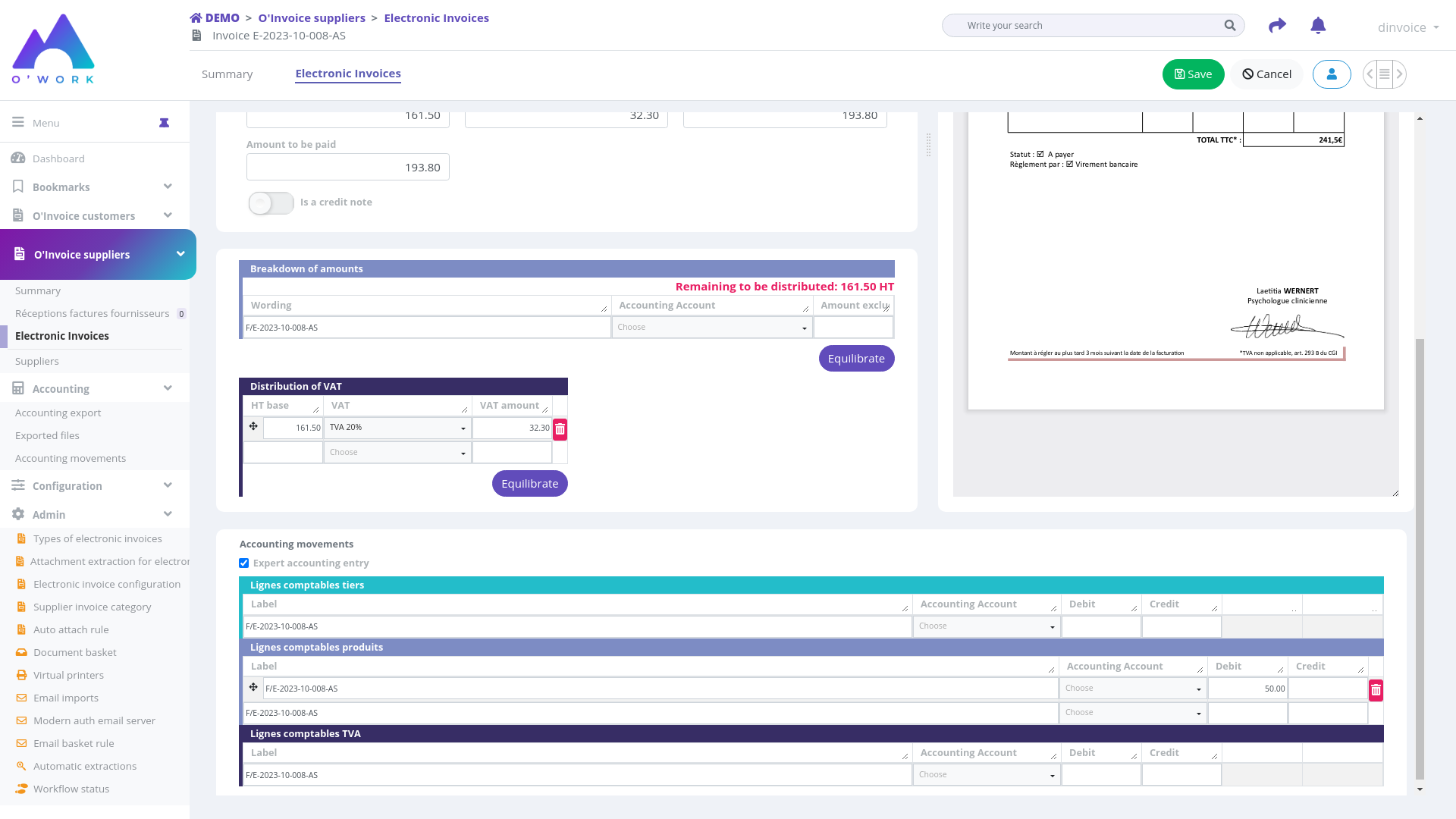Click the green Save button
The image size is (1456, 819).
point(1193,74)
